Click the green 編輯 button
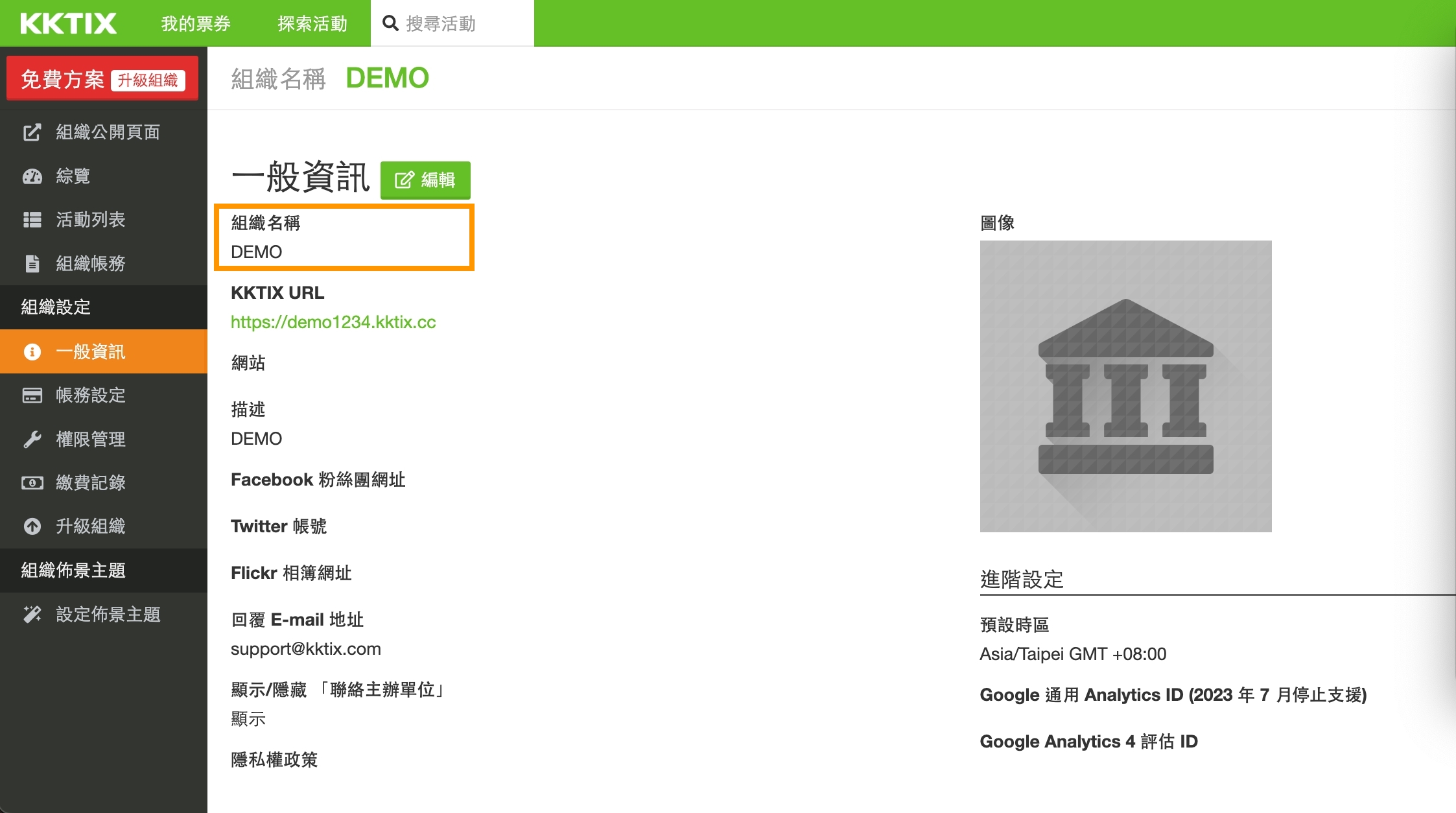The image size is (1456, 813). pyautogui.click(x=425, y=180)
